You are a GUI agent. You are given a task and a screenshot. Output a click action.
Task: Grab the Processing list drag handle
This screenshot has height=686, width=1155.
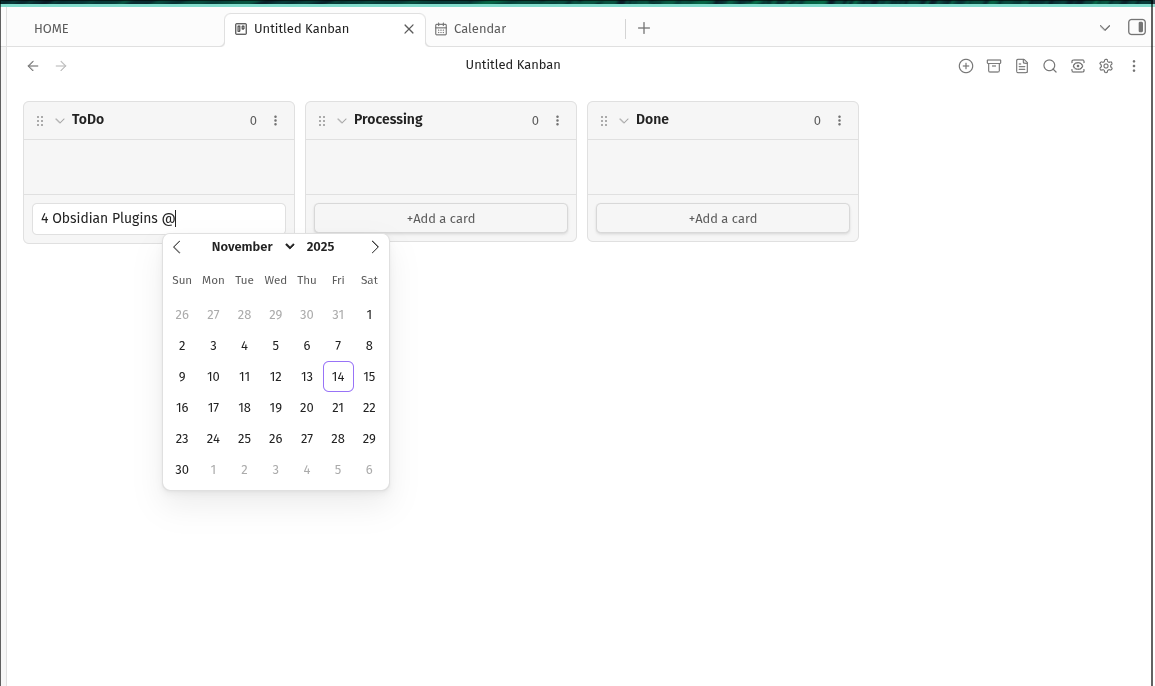coord(322,121)
